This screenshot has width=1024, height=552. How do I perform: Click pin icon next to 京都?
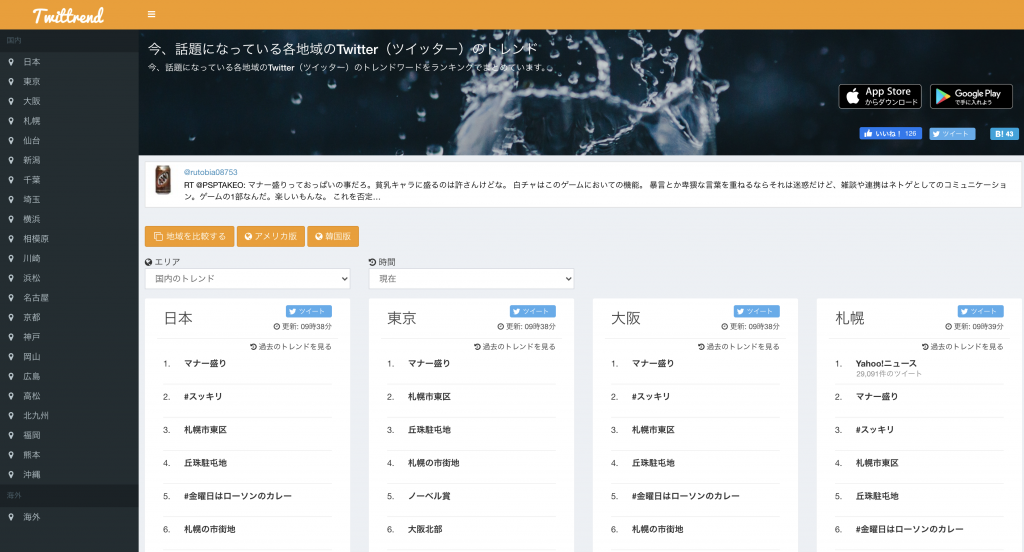click(x=11, y=317)
